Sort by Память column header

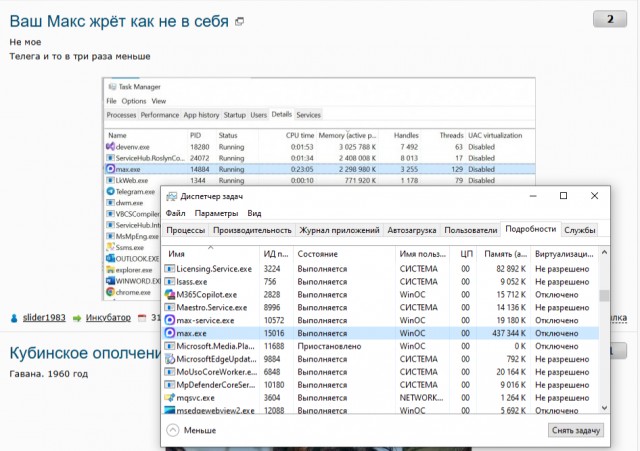[x=504, y=253]
